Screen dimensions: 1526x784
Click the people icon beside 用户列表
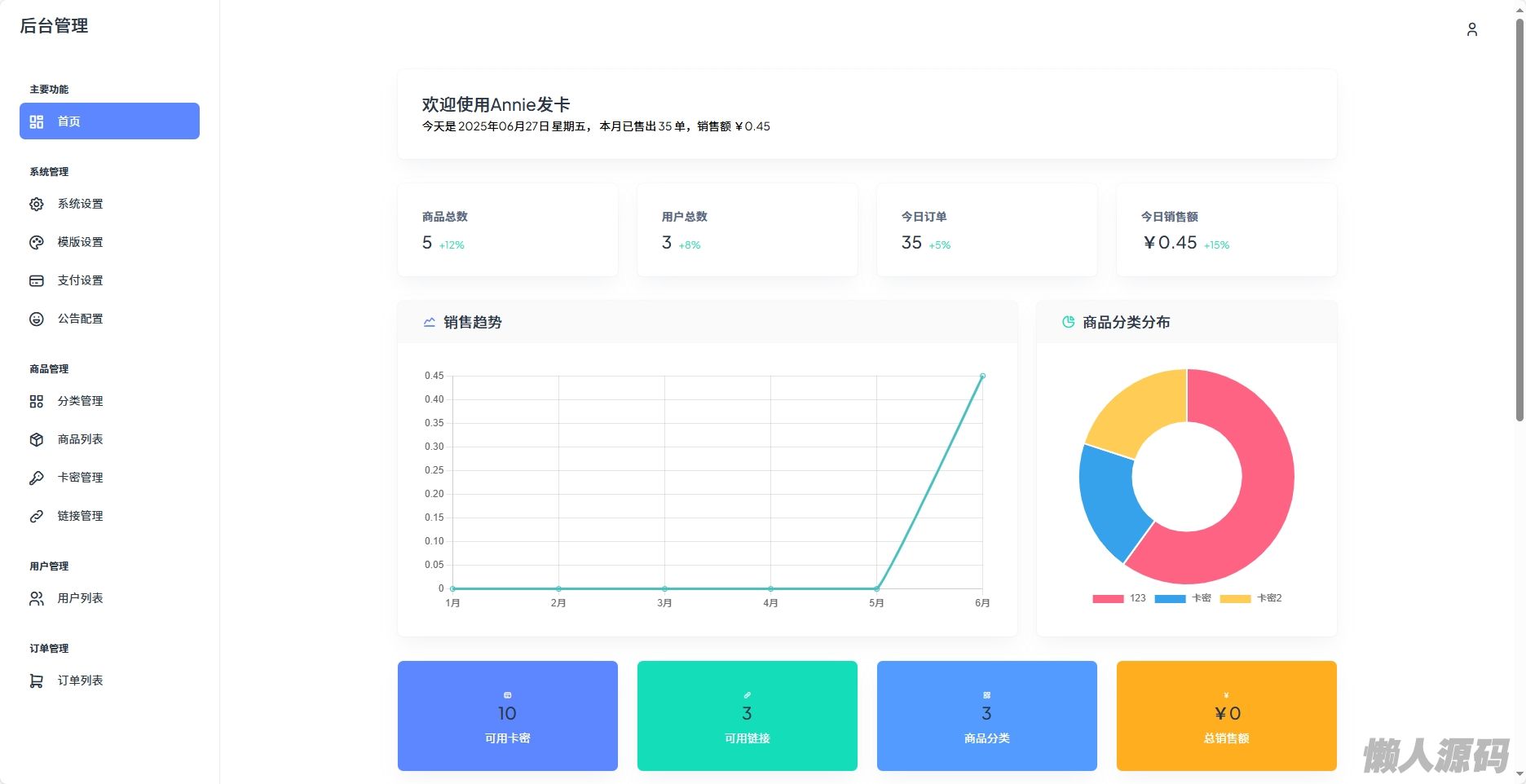37,598
